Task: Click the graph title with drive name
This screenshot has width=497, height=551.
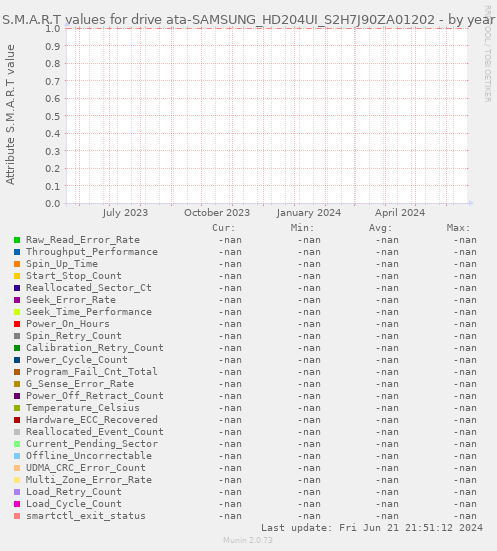Action: coord(248,20)
